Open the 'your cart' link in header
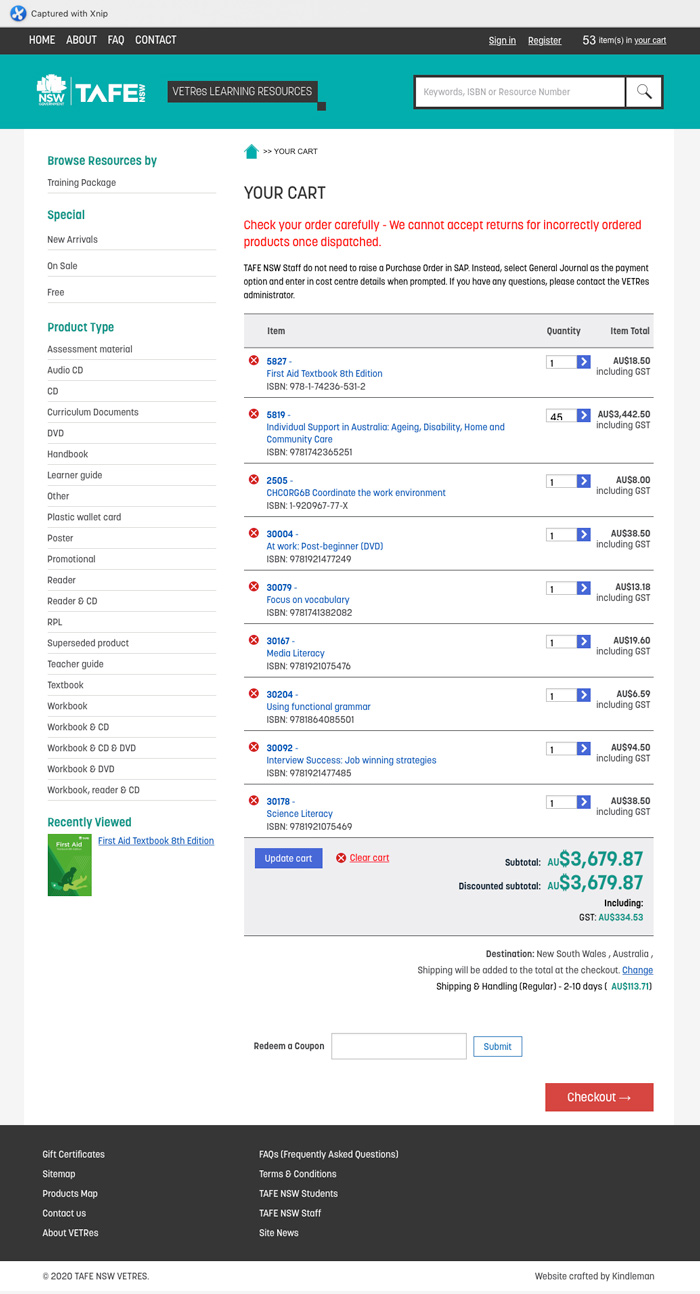700x1294 pixels. click(650, 41)
